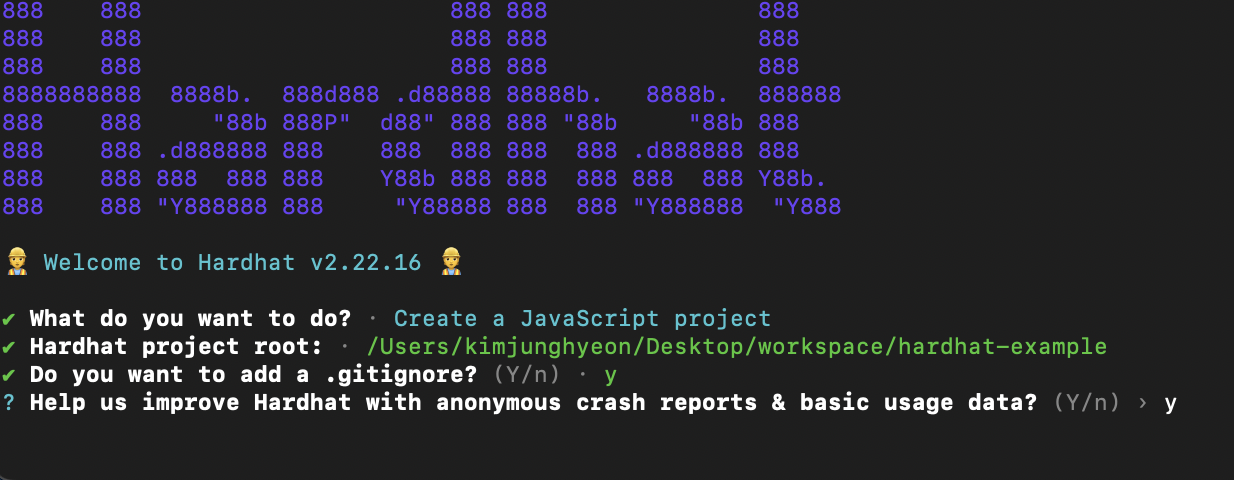This screenshot has height=480, width=1234.
Task: Click the (Y/n) hint on the crash reports line
Action: pyautogui.click(x=1086, y=403)
